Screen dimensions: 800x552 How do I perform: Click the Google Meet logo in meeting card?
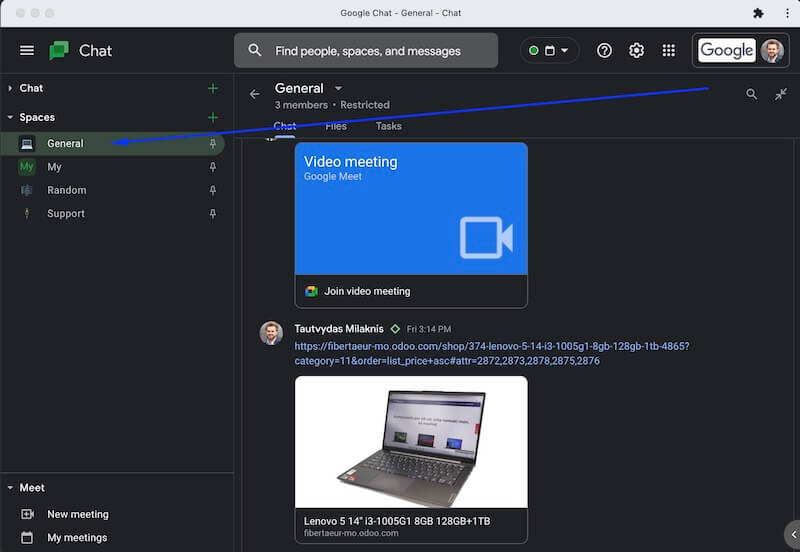click(311, 291)
